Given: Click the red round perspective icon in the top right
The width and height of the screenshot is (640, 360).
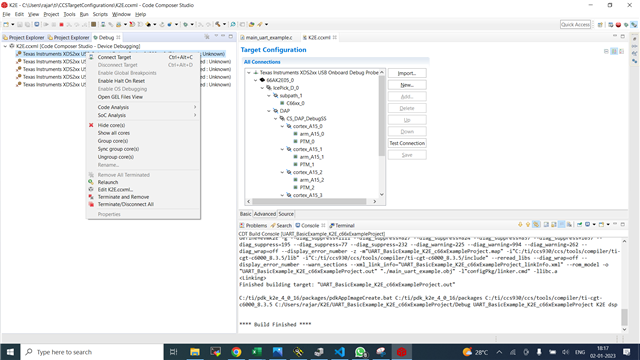Looking at the screenshot, I should [618, 25].
